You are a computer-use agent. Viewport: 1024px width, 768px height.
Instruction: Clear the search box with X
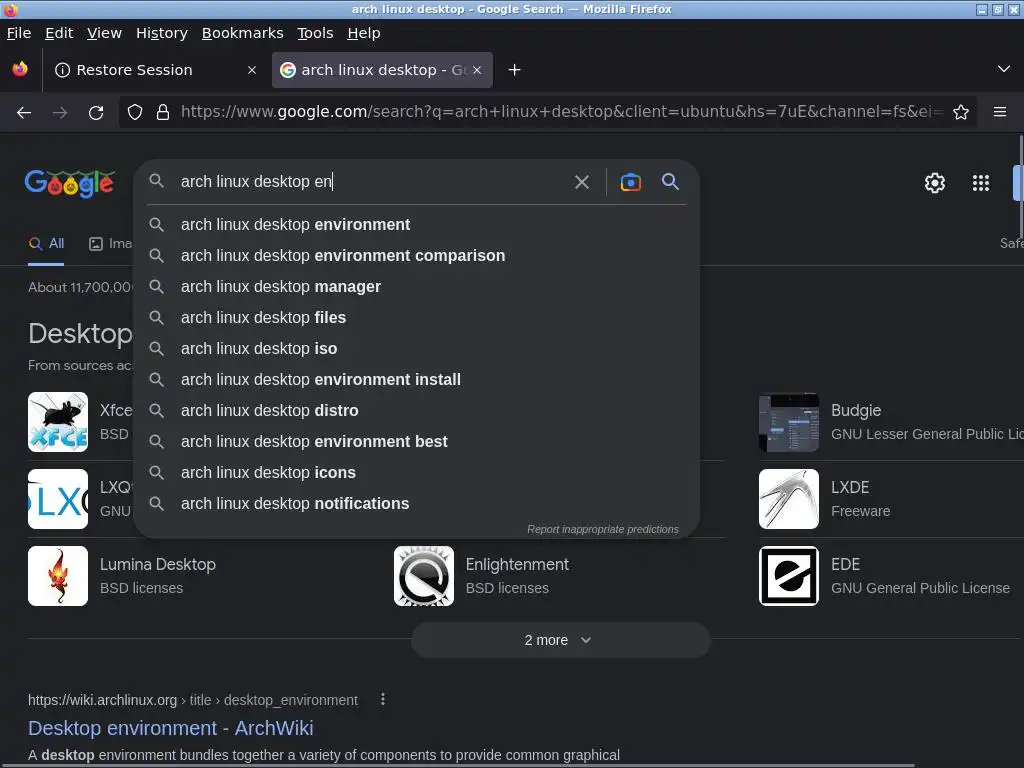coord(582,182)
